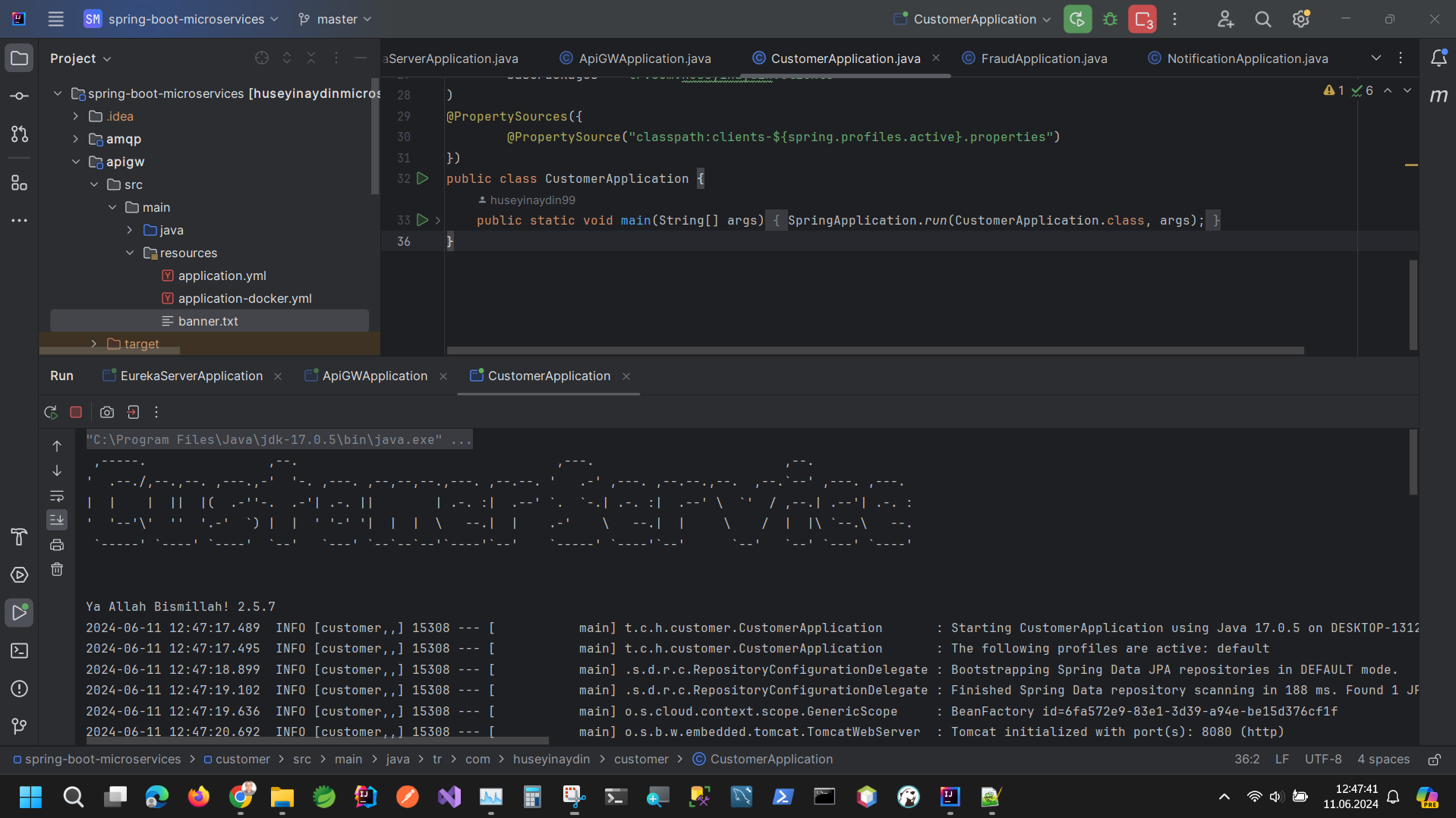1456x818 pixels.
Task: Collapse the apigw module
Action: tap(76, 162)
